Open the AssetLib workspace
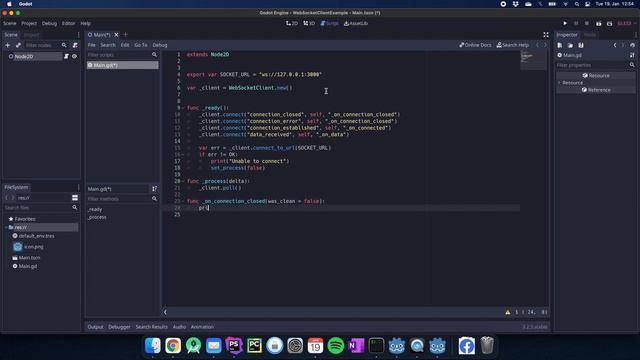 [x=356, y=23]
